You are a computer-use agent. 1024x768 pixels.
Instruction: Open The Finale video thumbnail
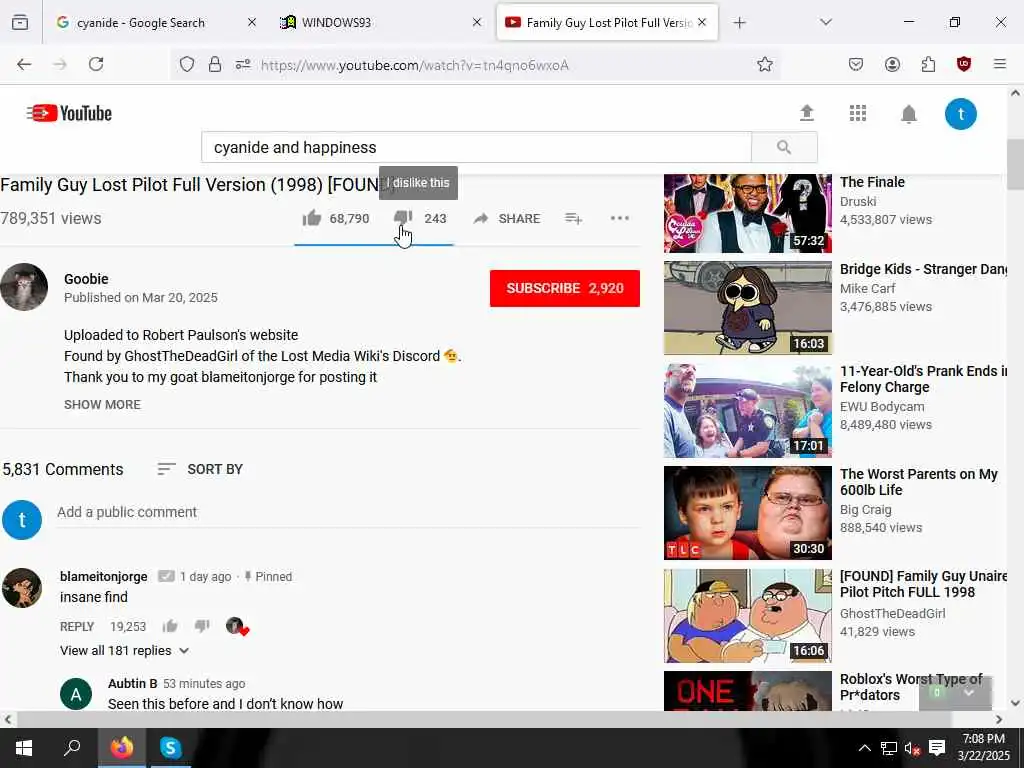[x=748, y=213]
